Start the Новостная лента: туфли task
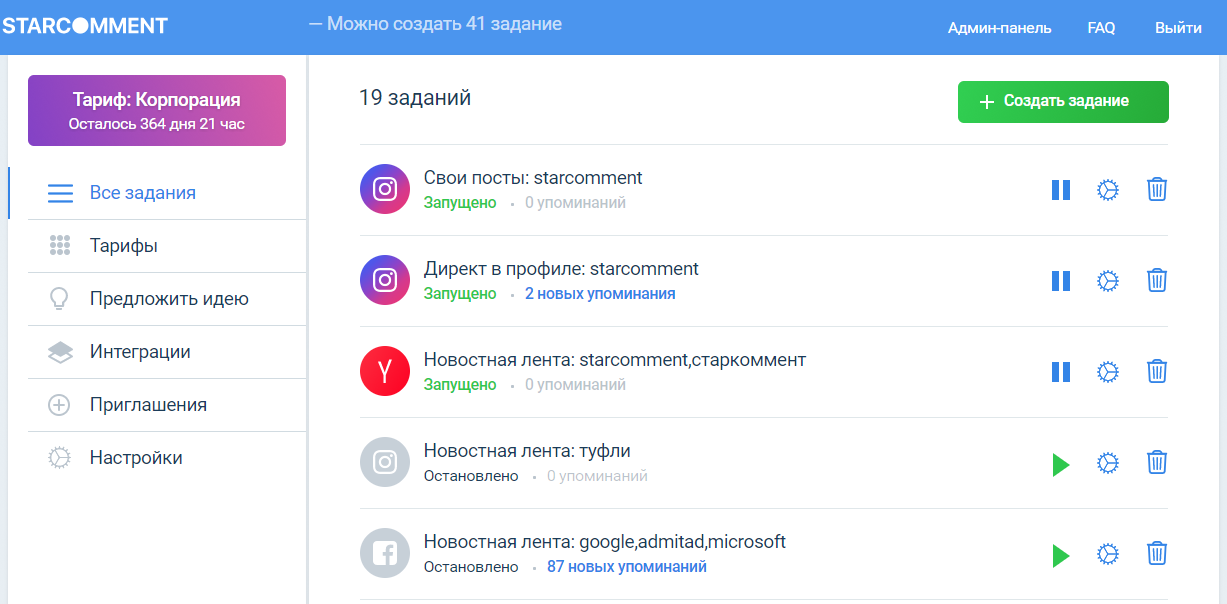This screenshot has height=604, width=1227. [x=1060, y=464]
